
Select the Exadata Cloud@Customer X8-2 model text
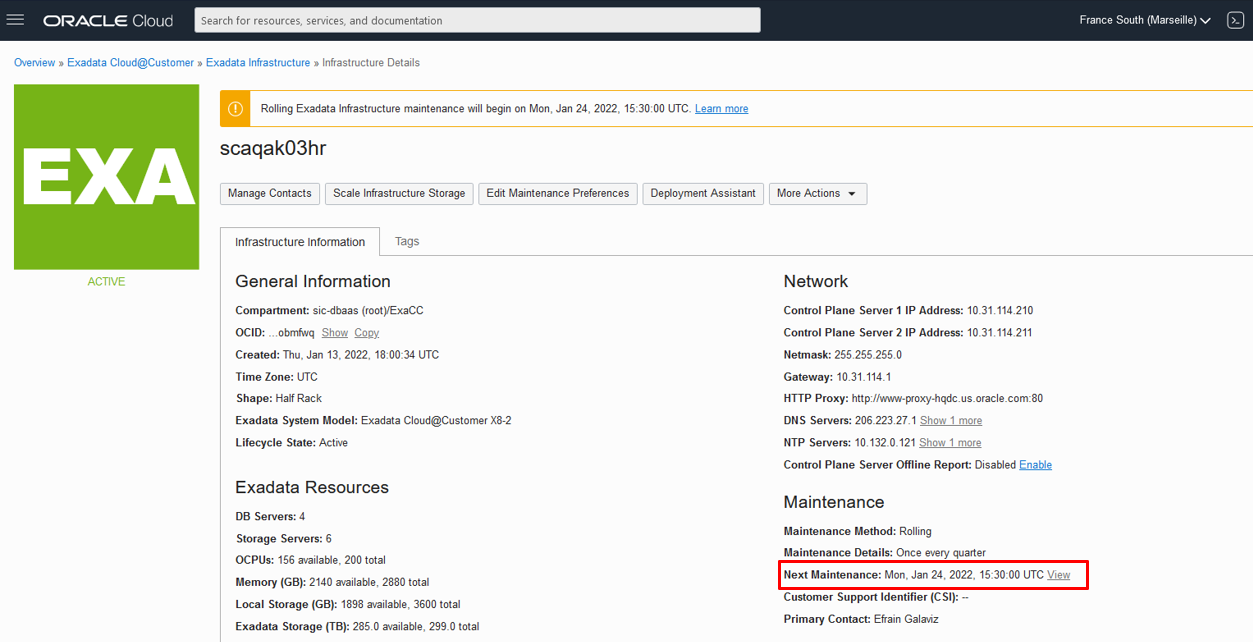436,421
